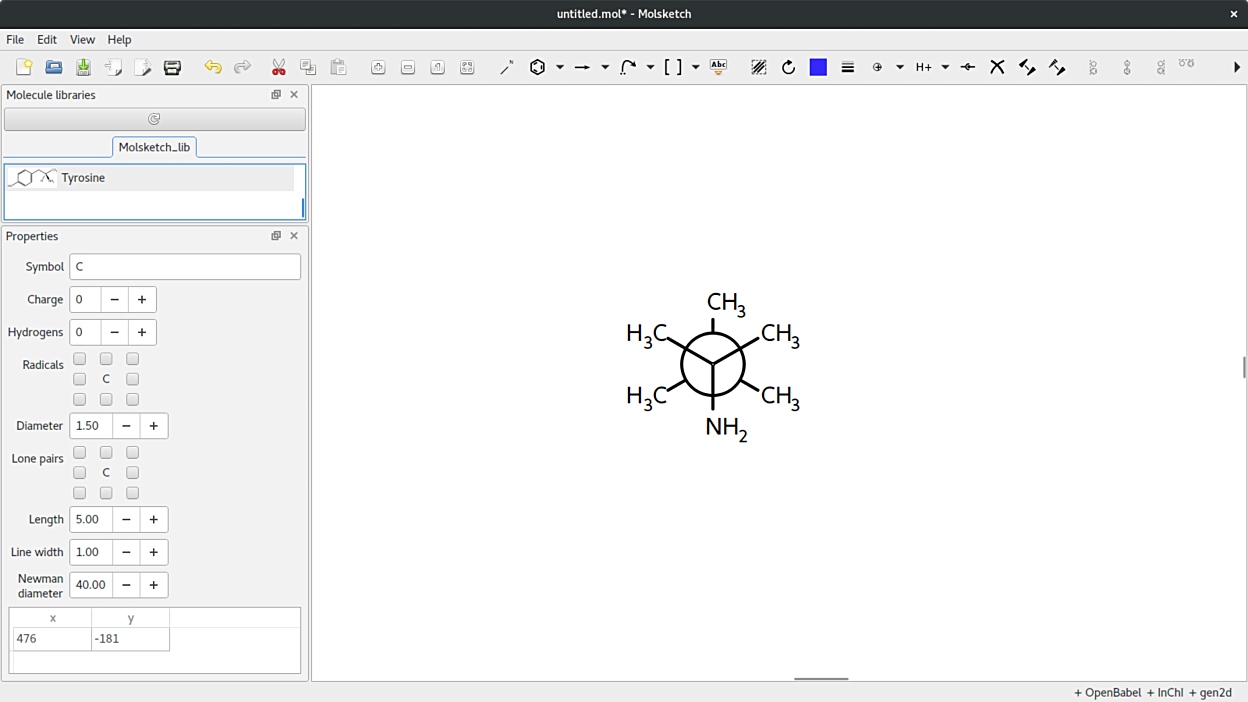Toggle the top-left Radicals checkbox
The height and width of the screenshot is (702, 1248).
click(x=80, y=359)
